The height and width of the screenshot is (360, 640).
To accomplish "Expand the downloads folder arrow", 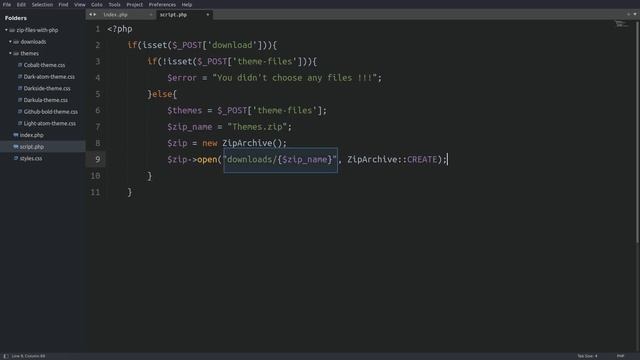I will click(10, 42).
